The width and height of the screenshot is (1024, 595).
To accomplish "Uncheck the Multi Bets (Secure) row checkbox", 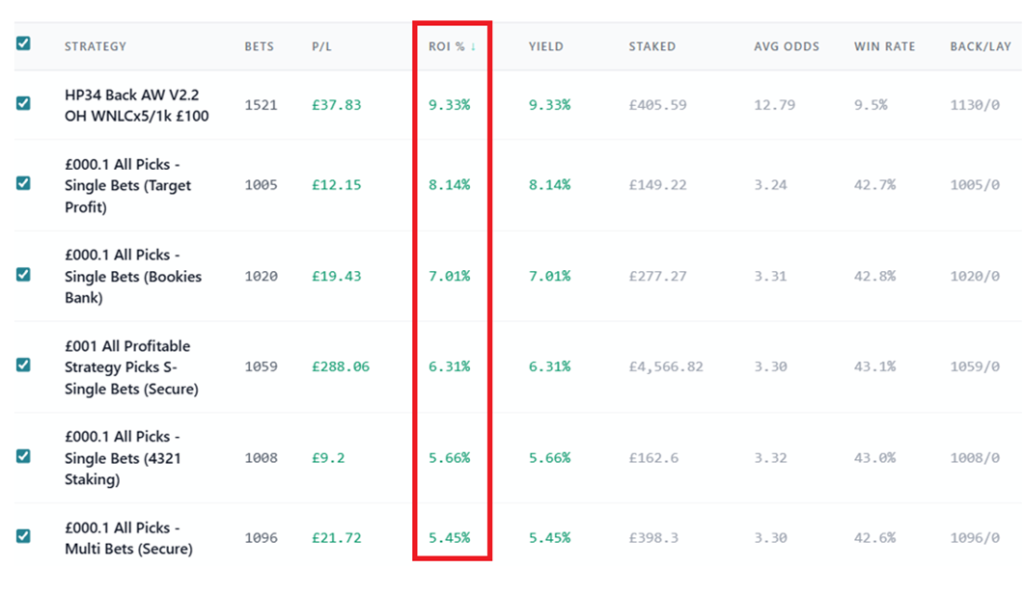I will click(23, 536).
